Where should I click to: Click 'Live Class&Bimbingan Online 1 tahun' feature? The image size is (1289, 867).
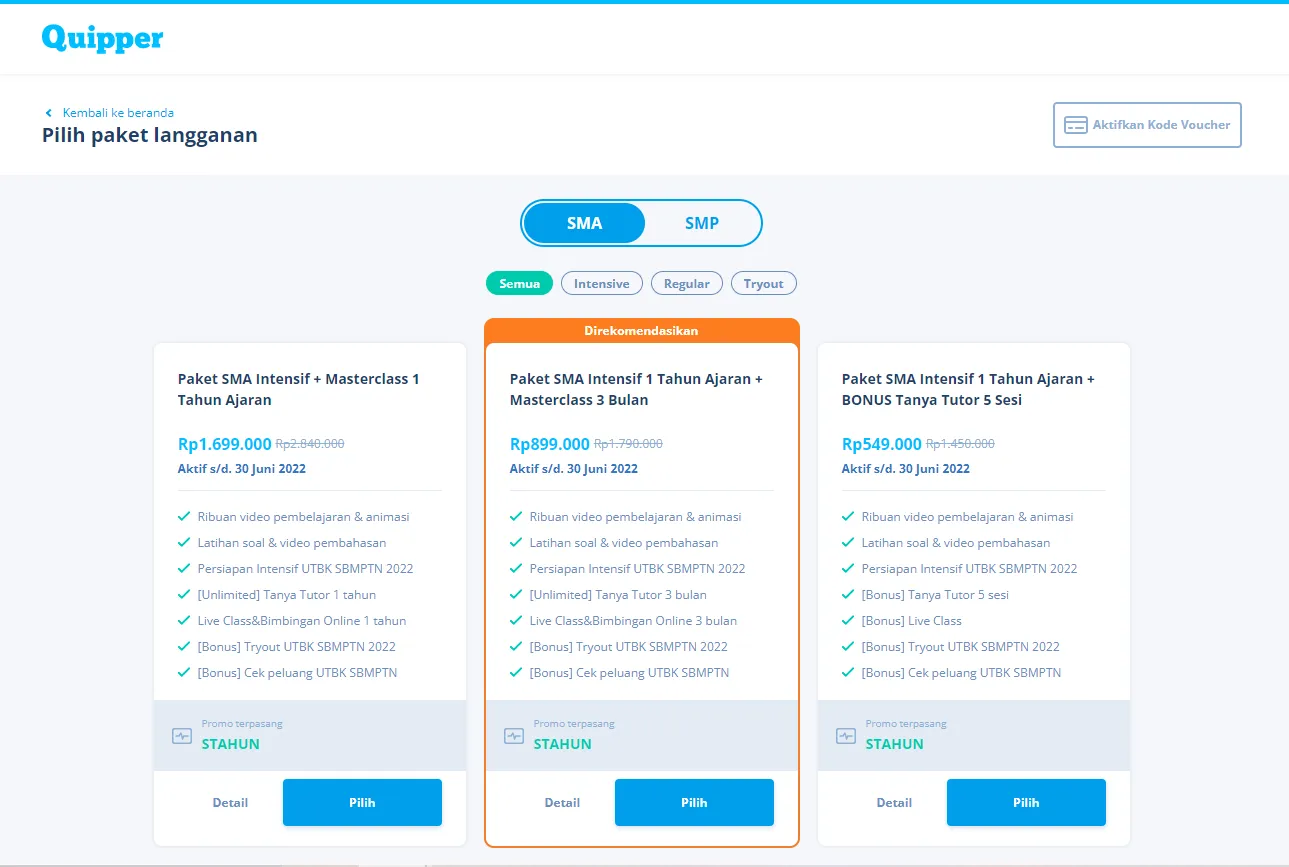[302, 621]
